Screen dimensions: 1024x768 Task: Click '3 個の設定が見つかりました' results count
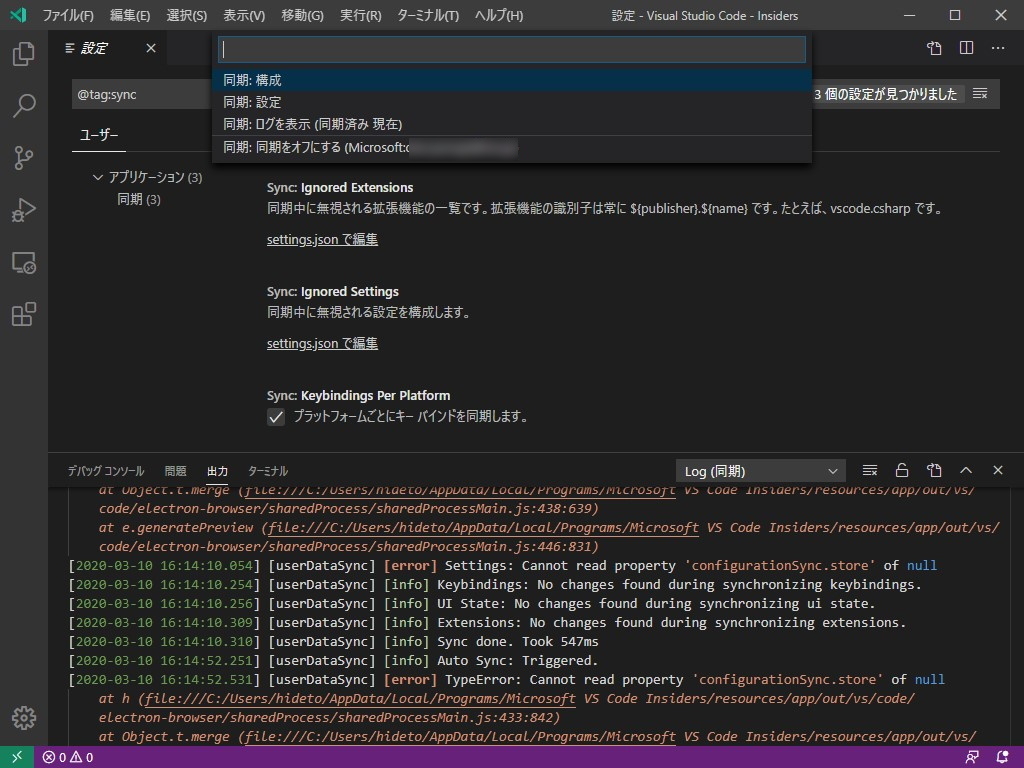(886, 94)
